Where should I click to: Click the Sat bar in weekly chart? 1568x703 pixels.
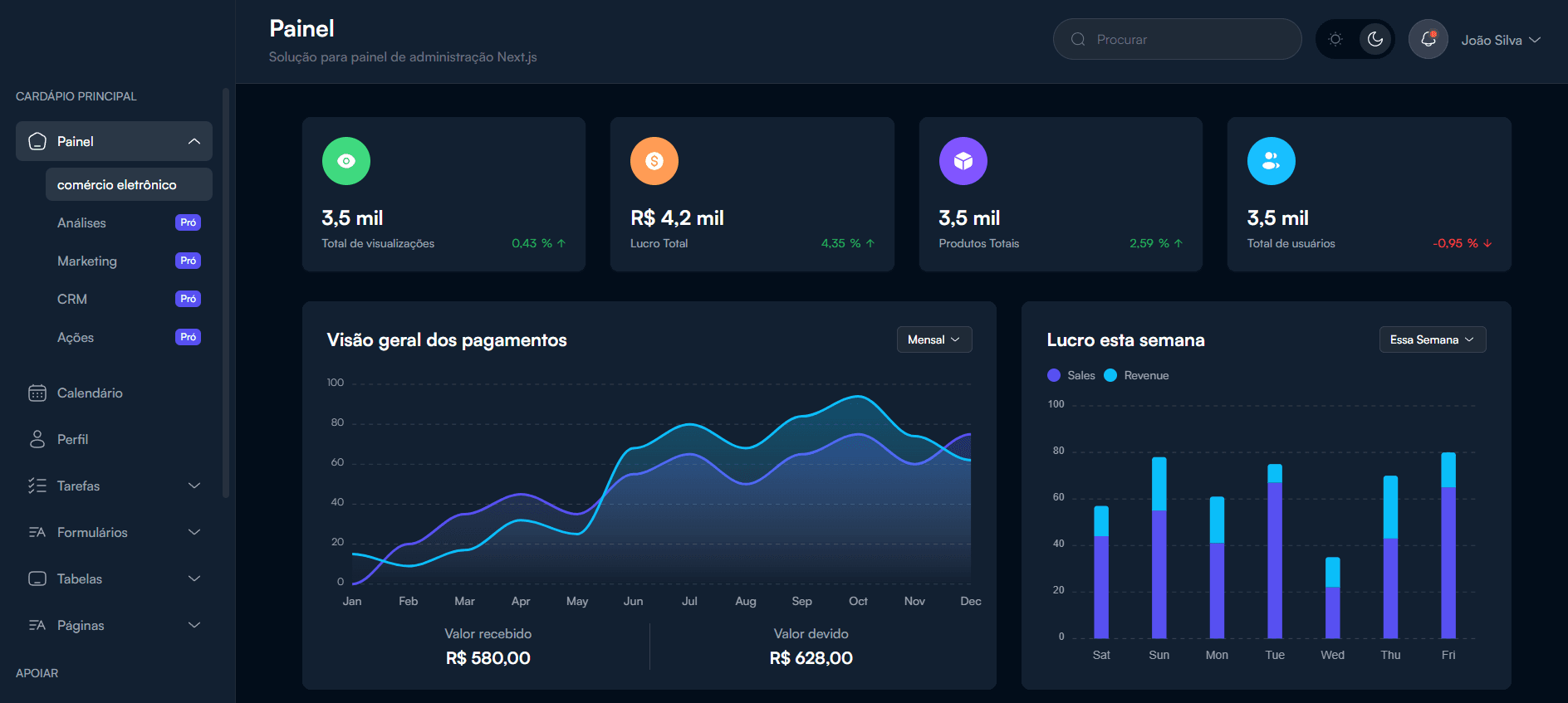tap(1101, 572)
